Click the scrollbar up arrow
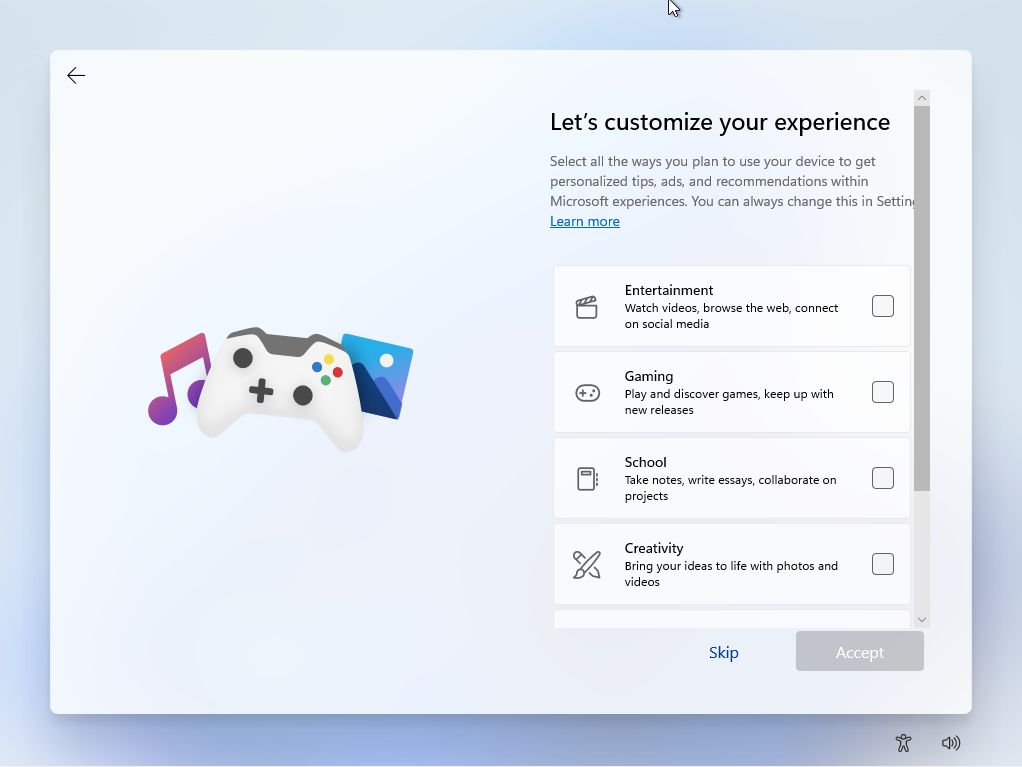Viewport: 1022px width, 767px height. pyautogui.click(x=922, y=98)
